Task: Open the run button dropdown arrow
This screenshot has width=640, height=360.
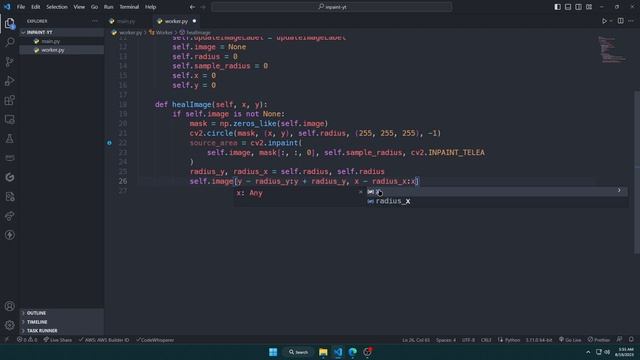Action: point(611,21)
